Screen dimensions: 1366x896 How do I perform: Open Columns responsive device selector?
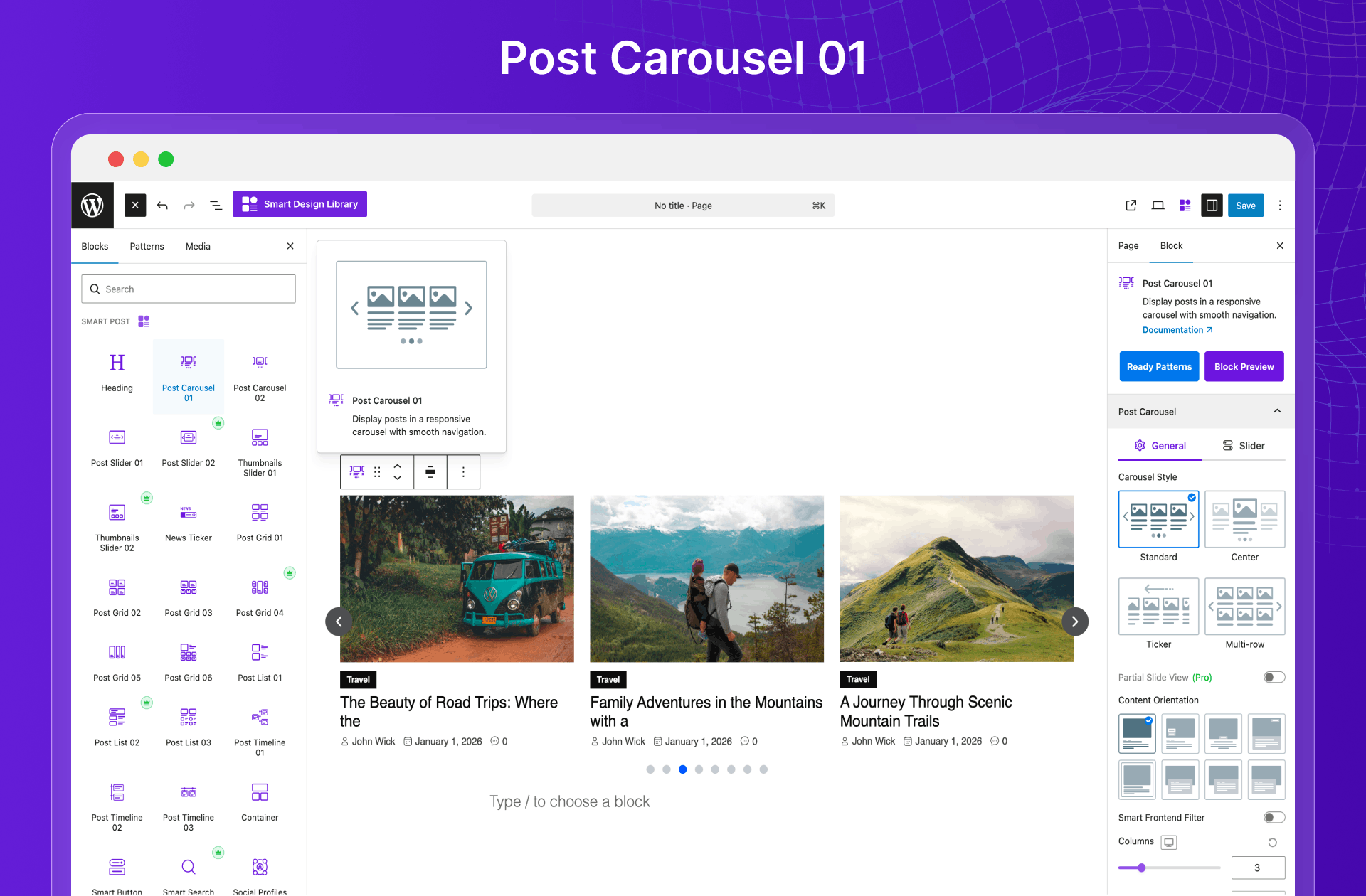1169,842
